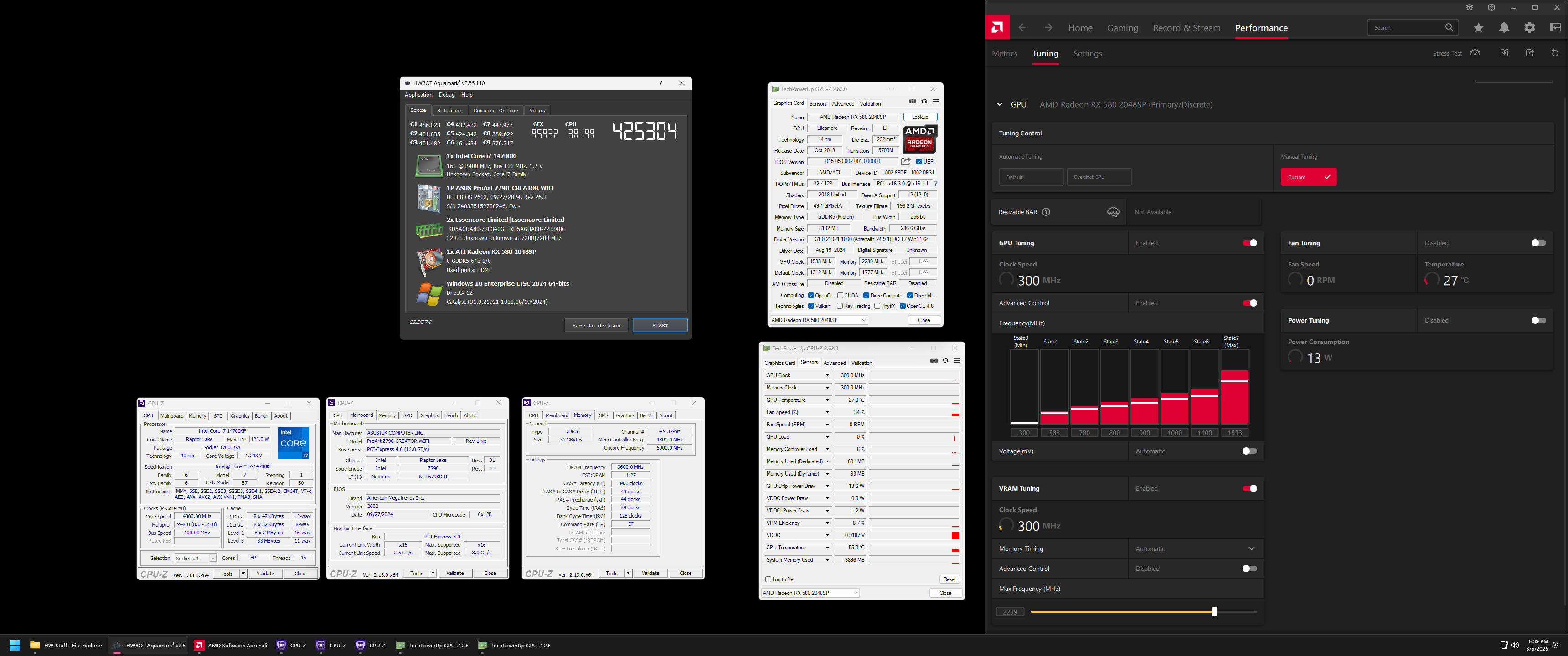Click Validate in CPU-Z Mainboard window
The width and height of the screenshot is (1568, 656).
point(455,573)
